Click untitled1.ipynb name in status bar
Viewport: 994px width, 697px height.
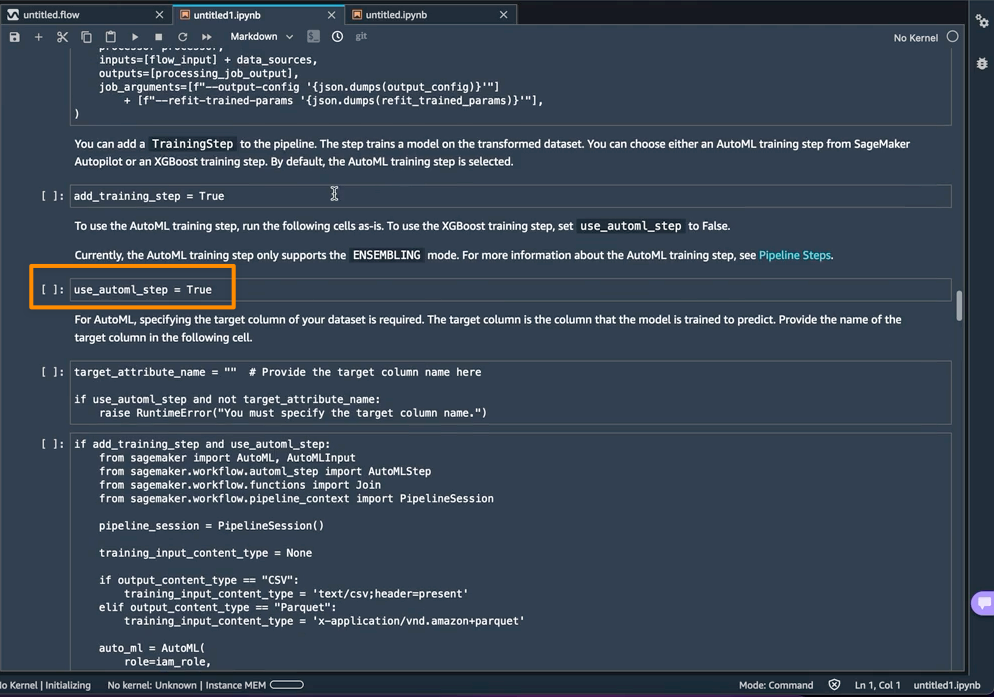click(946, 686)
